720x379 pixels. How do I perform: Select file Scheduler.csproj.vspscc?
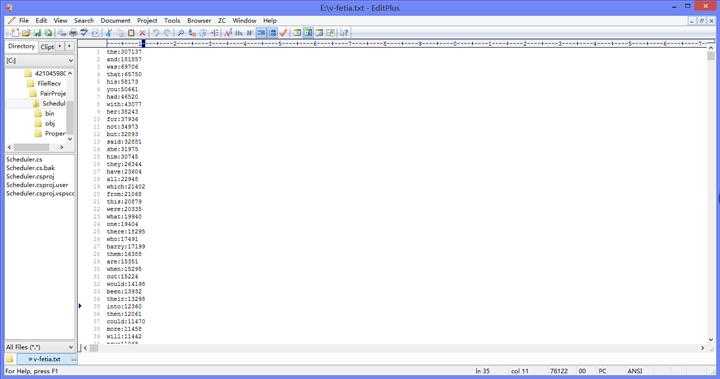coord(40,194)
